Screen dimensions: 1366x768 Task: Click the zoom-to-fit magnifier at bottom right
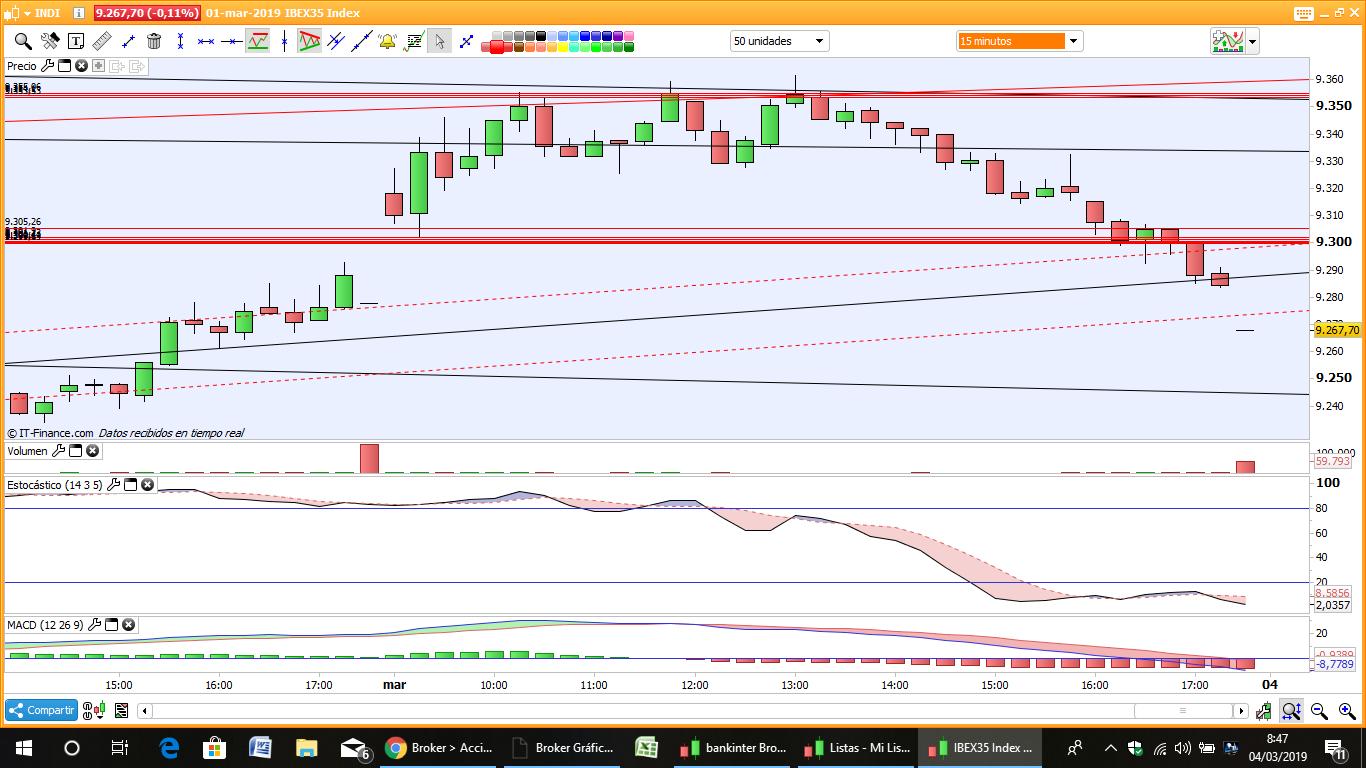(1291, 711)
